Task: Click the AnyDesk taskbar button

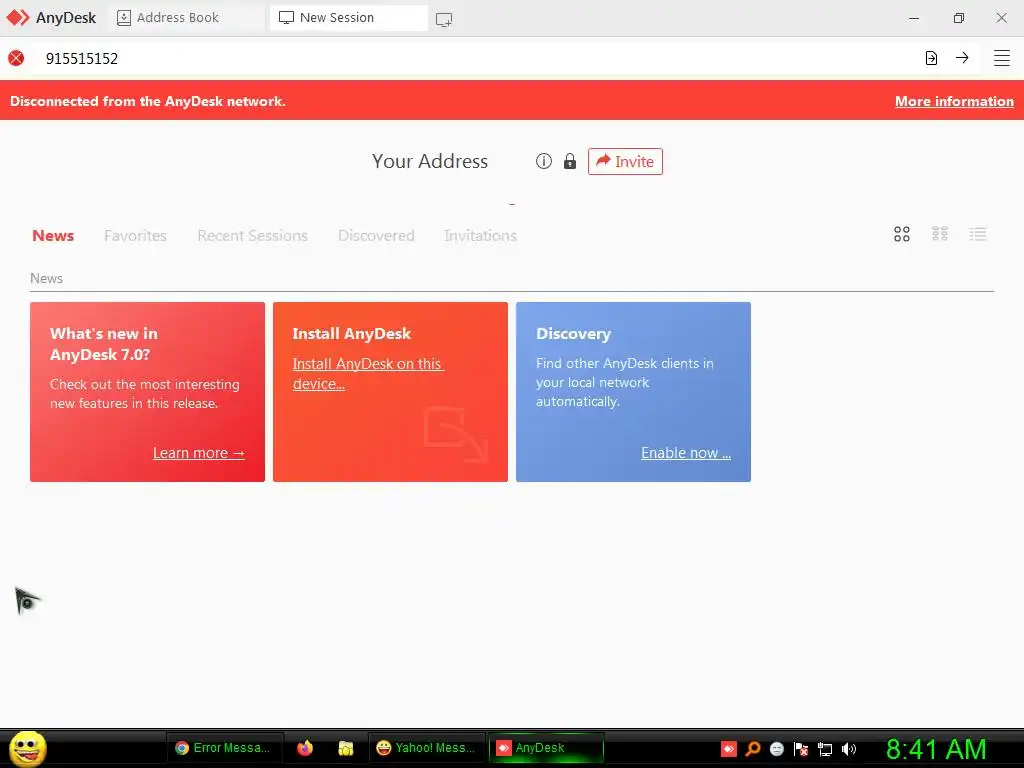Action: click(x=546, y=748)
